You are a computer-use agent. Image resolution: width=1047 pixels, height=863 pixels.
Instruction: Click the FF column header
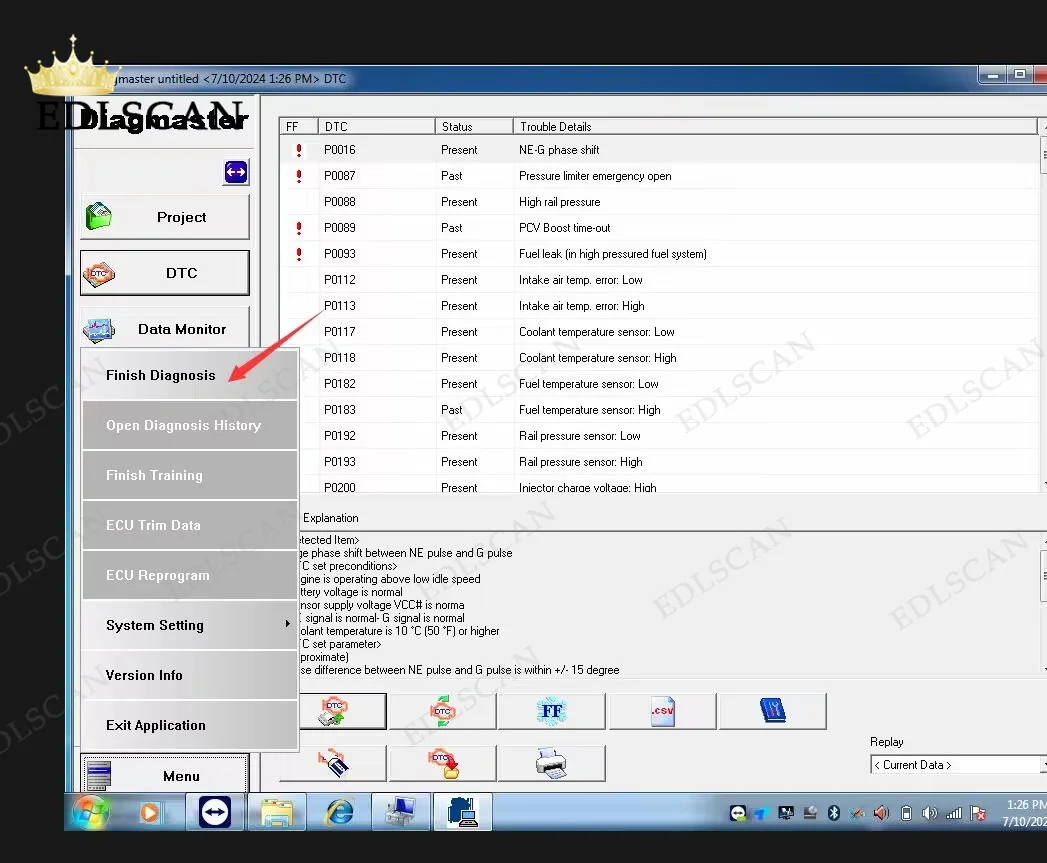pos(298,127)
